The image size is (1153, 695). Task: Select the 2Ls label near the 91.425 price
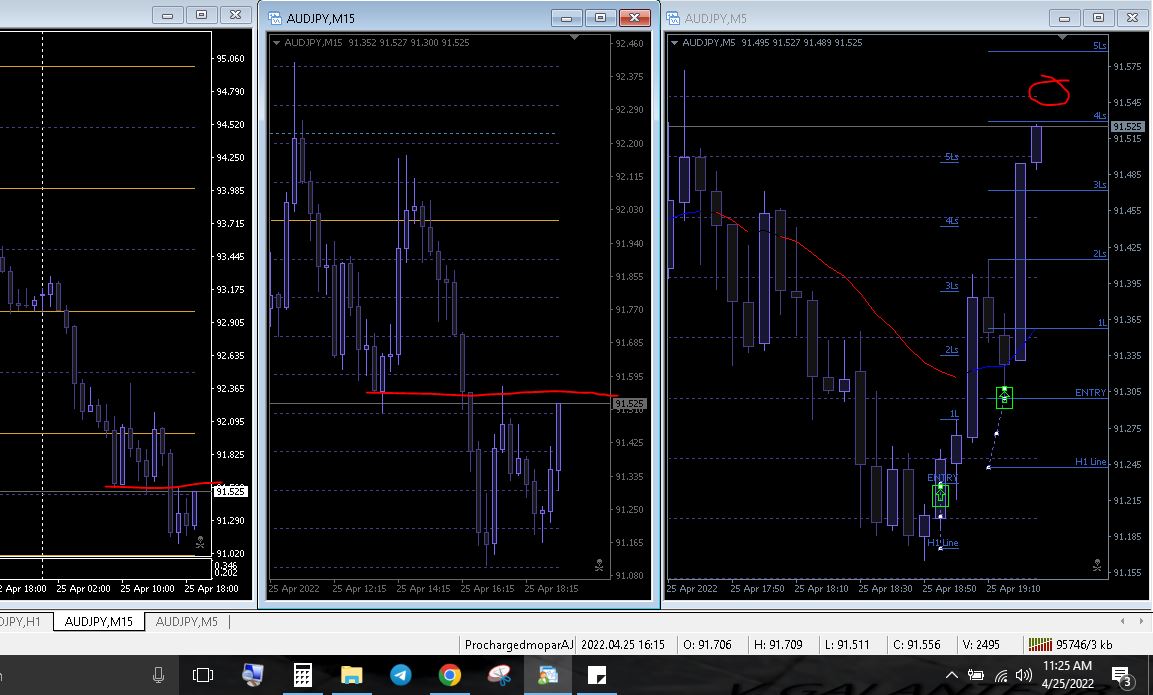(x=1099, y=254)
